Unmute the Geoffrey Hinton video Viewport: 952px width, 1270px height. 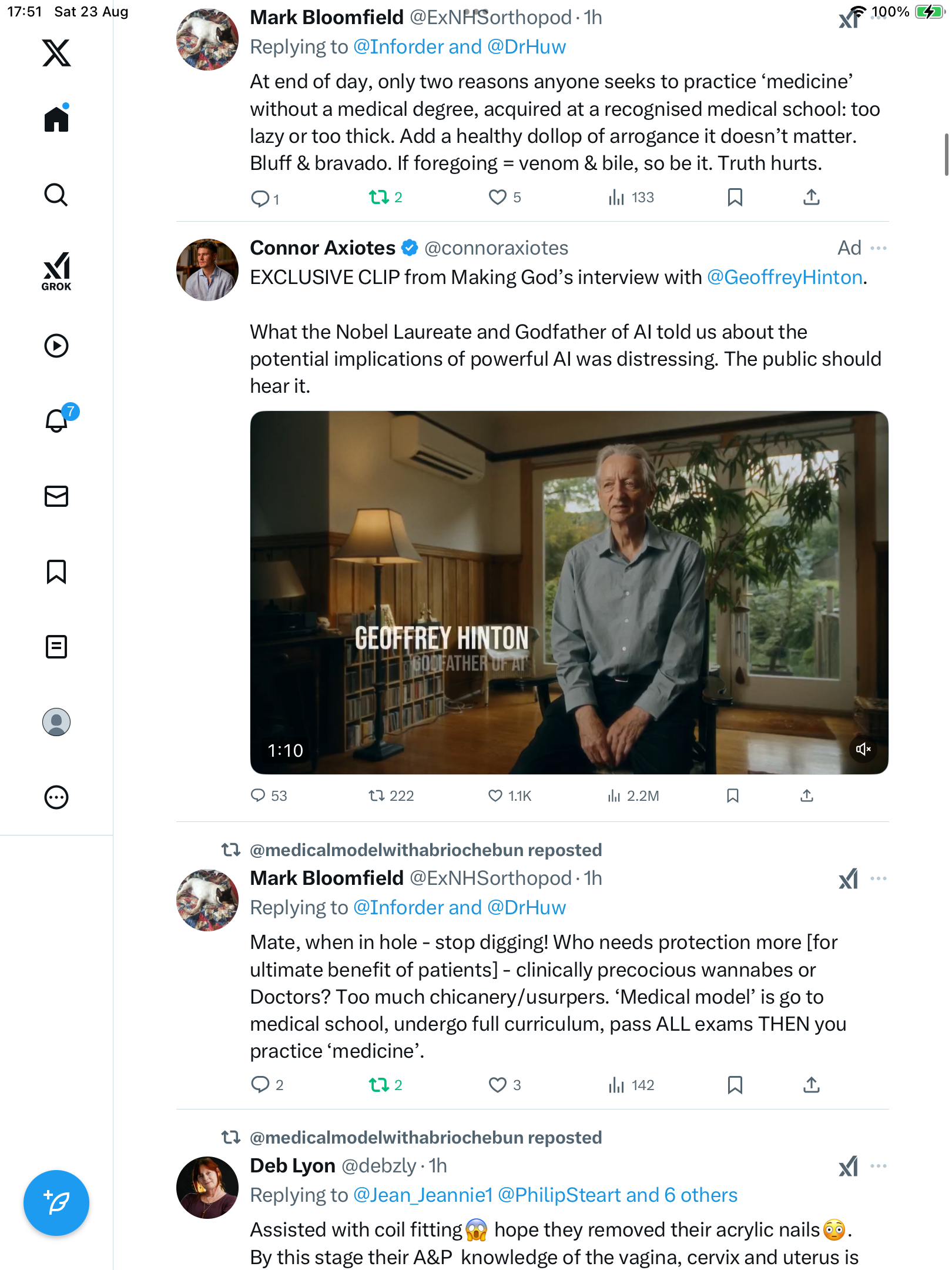coord(863,749)
